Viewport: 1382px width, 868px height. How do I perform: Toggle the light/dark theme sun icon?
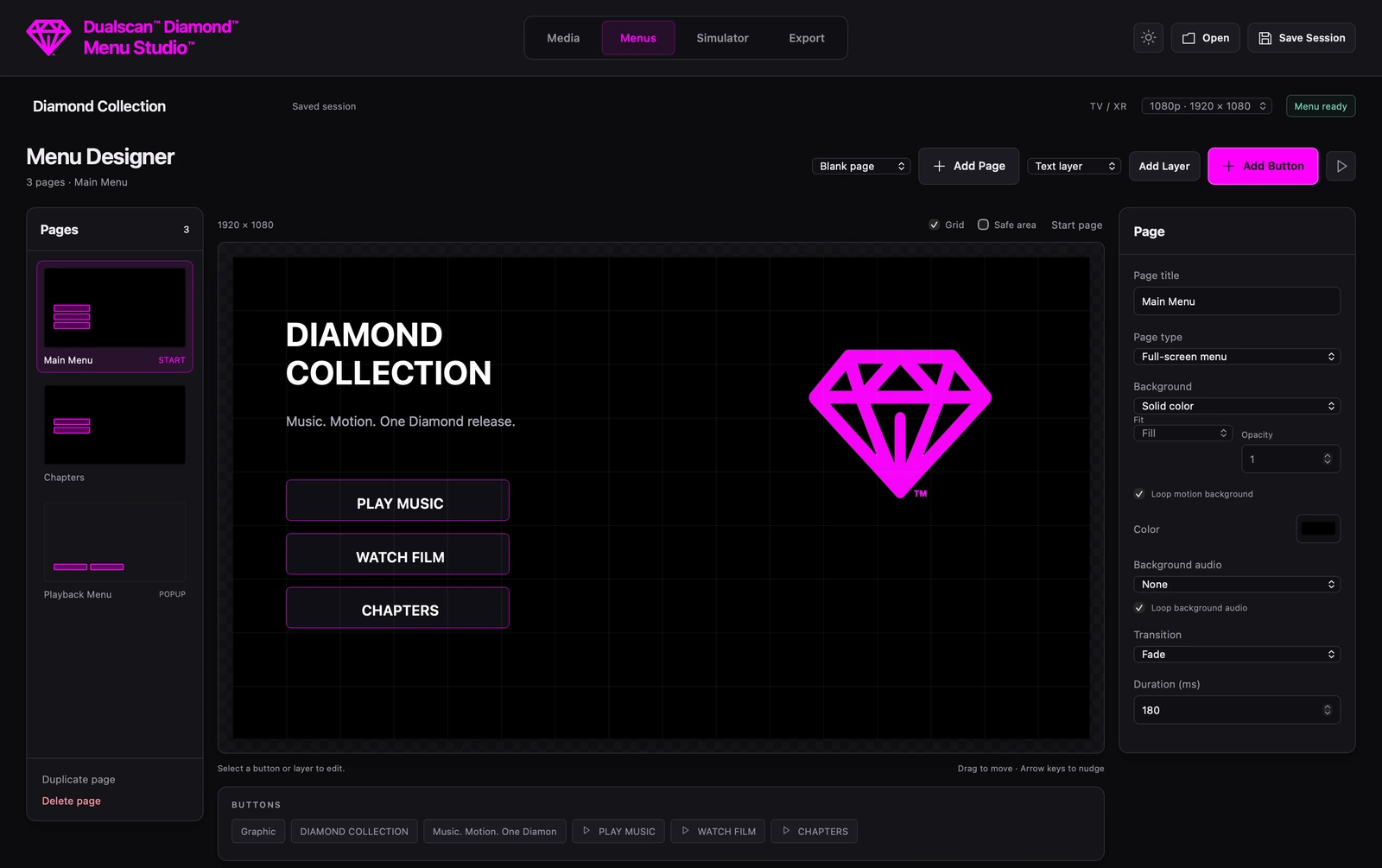coord(1148,38)
